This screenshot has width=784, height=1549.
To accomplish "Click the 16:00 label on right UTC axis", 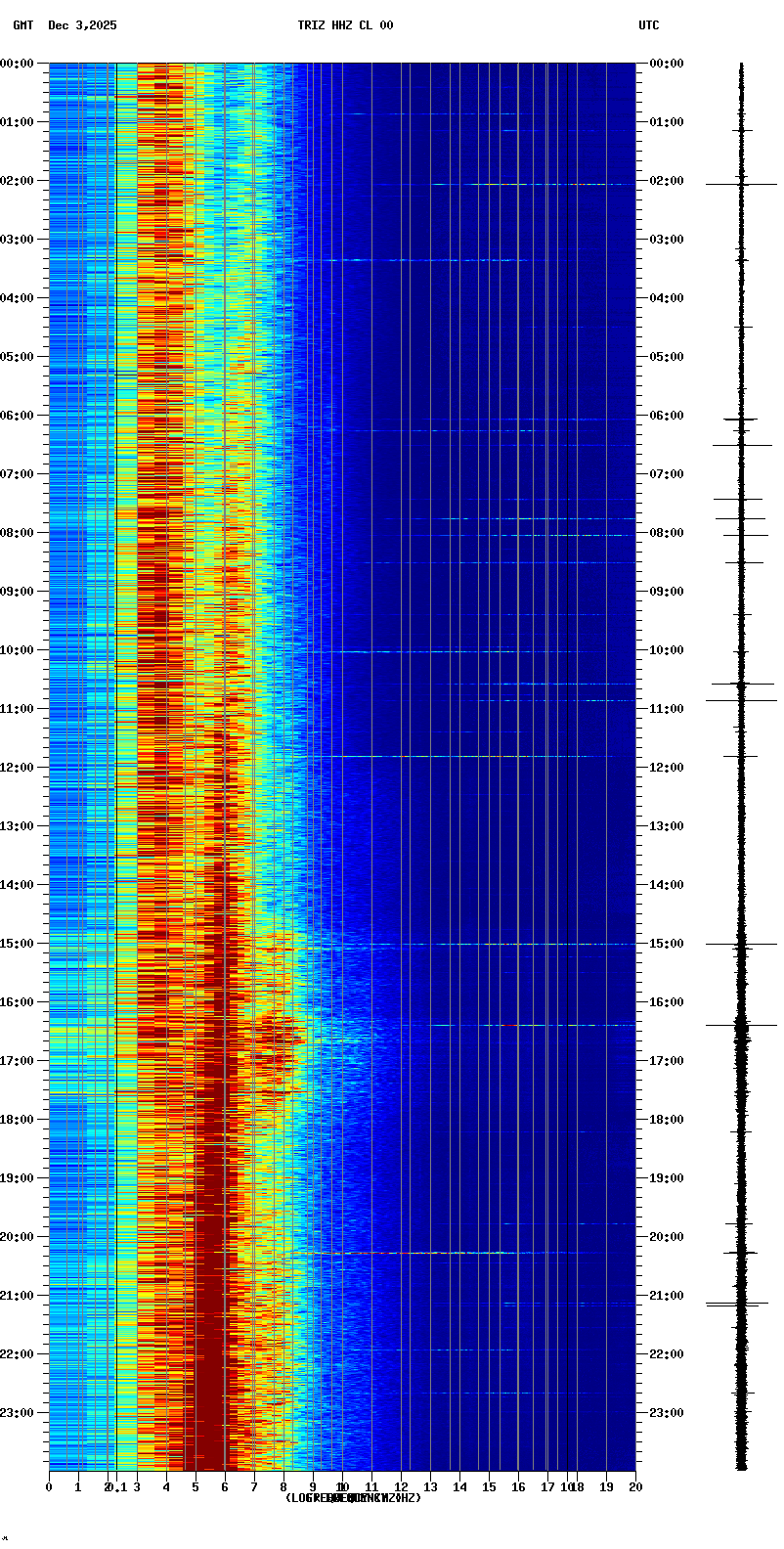I will 668,1002.
